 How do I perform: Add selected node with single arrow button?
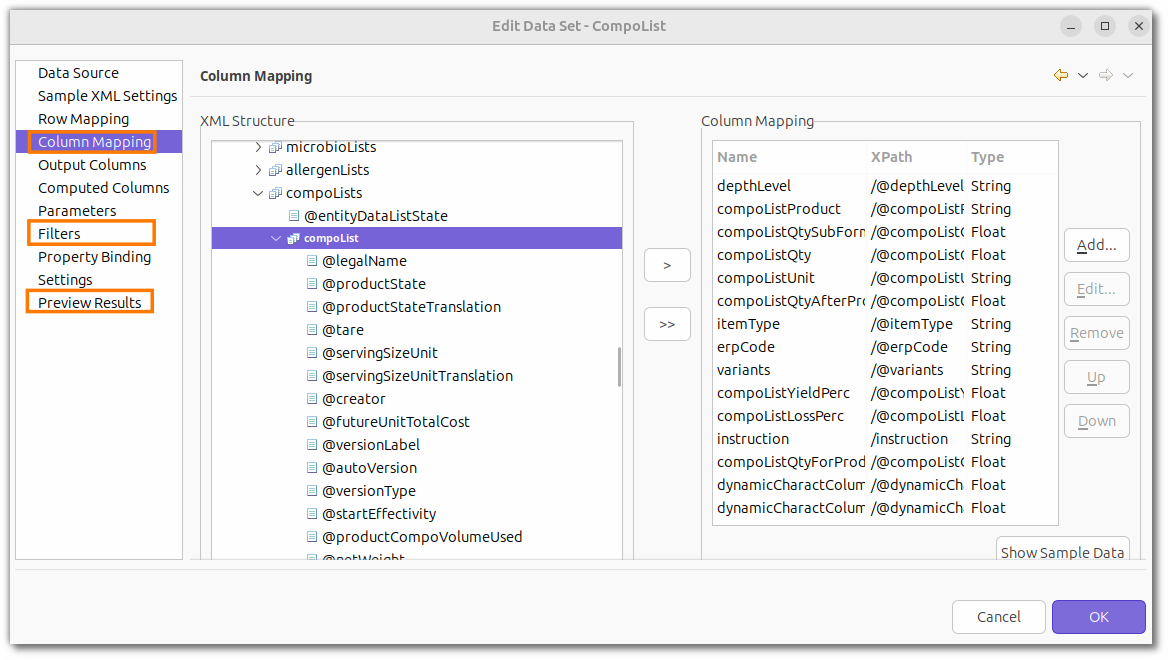667,265
